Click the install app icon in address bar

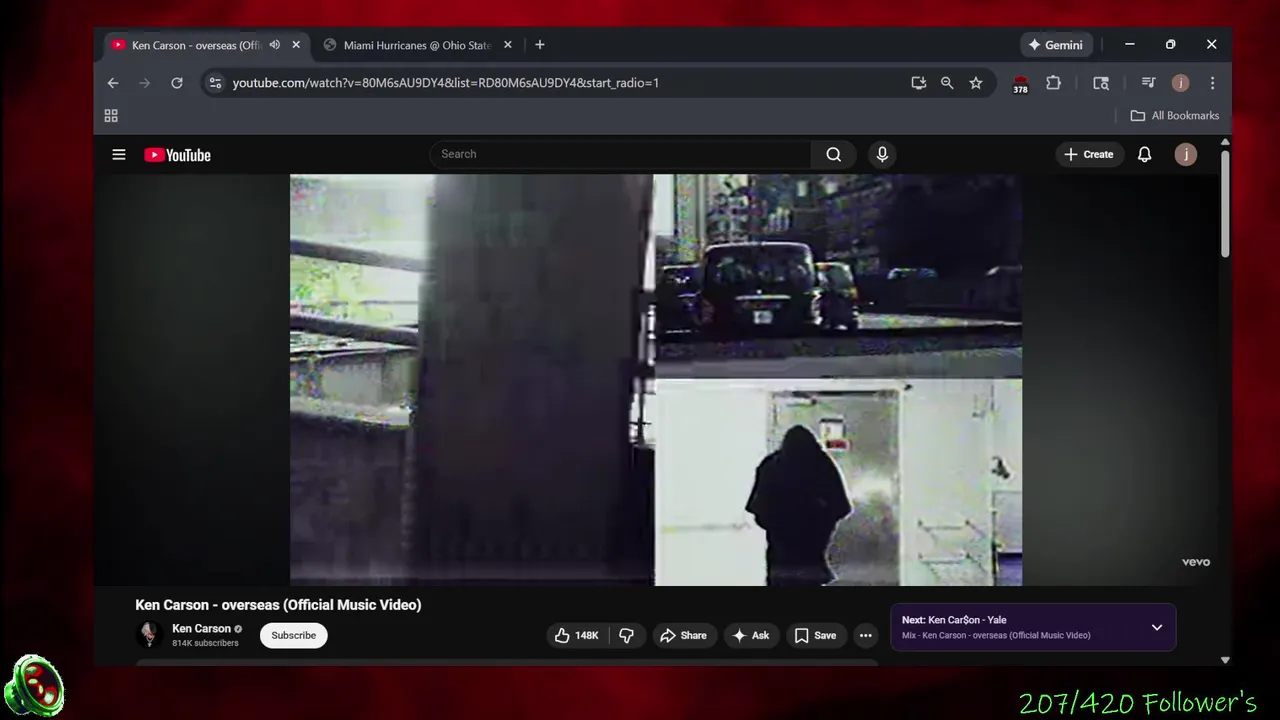pos(918,83)
